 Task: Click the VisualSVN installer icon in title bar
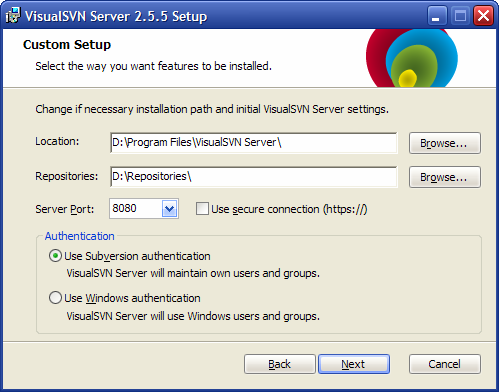(13, 15)
